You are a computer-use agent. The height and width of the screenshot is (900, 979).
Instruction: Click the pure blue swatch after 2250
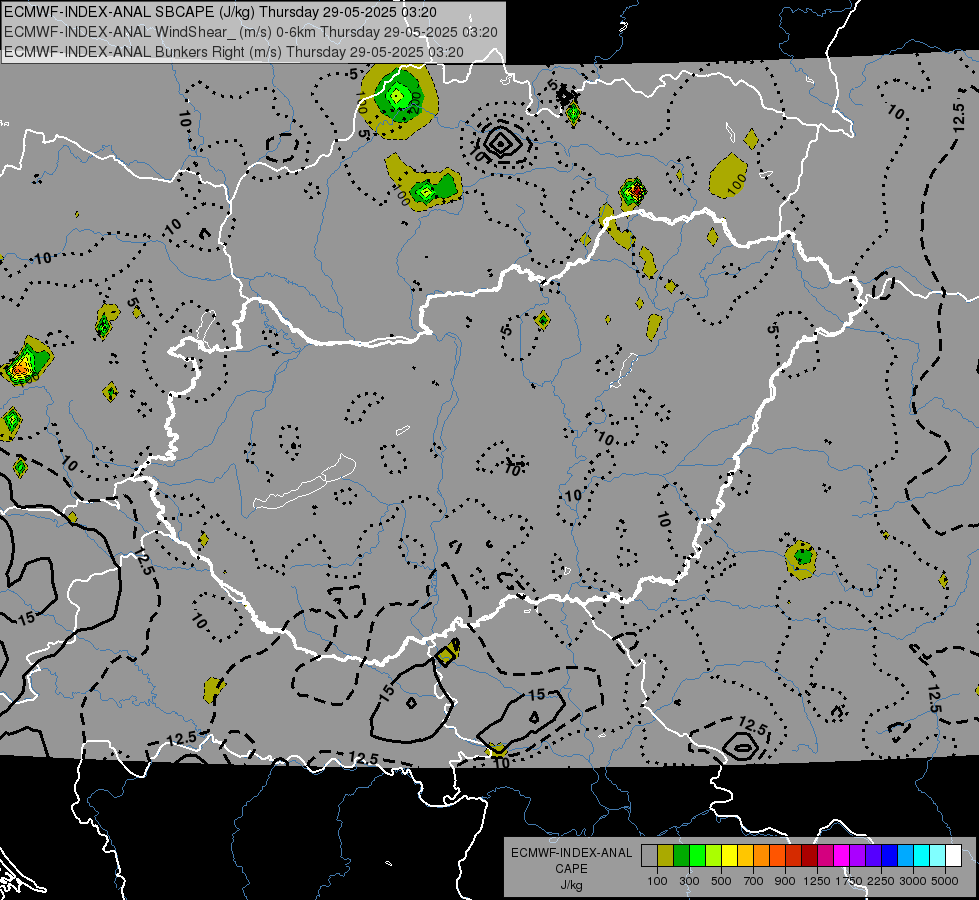(890, 856)
